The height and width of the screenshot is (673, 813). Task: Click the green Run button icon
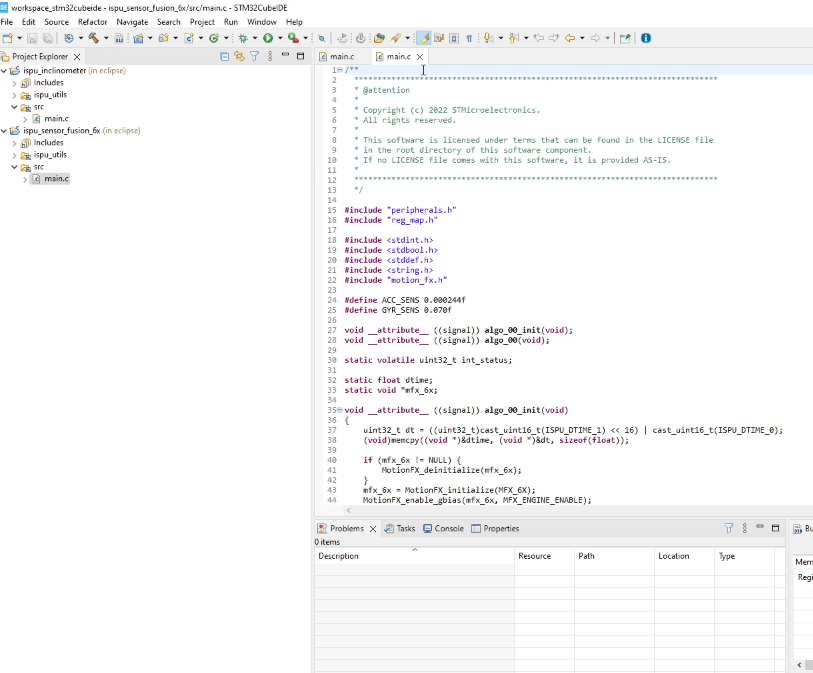(268, 38)
